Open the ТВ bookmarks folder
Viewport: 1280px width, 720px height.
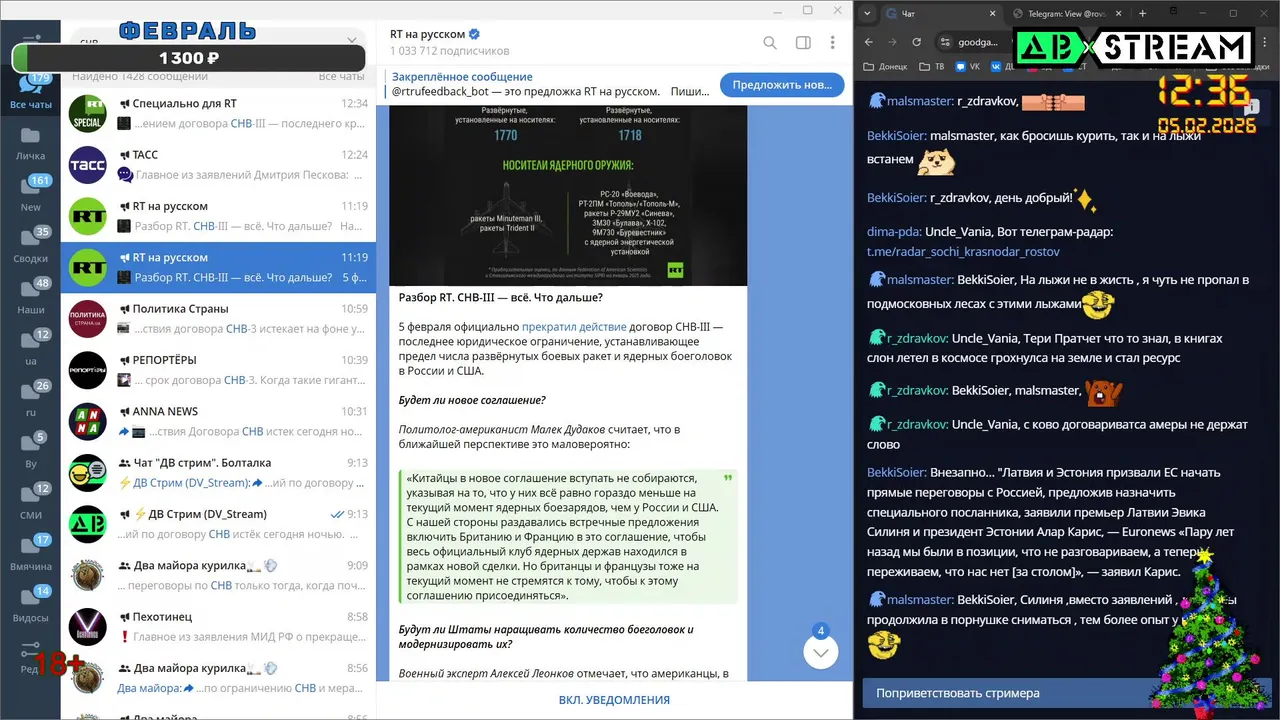[x=931, y=67]
